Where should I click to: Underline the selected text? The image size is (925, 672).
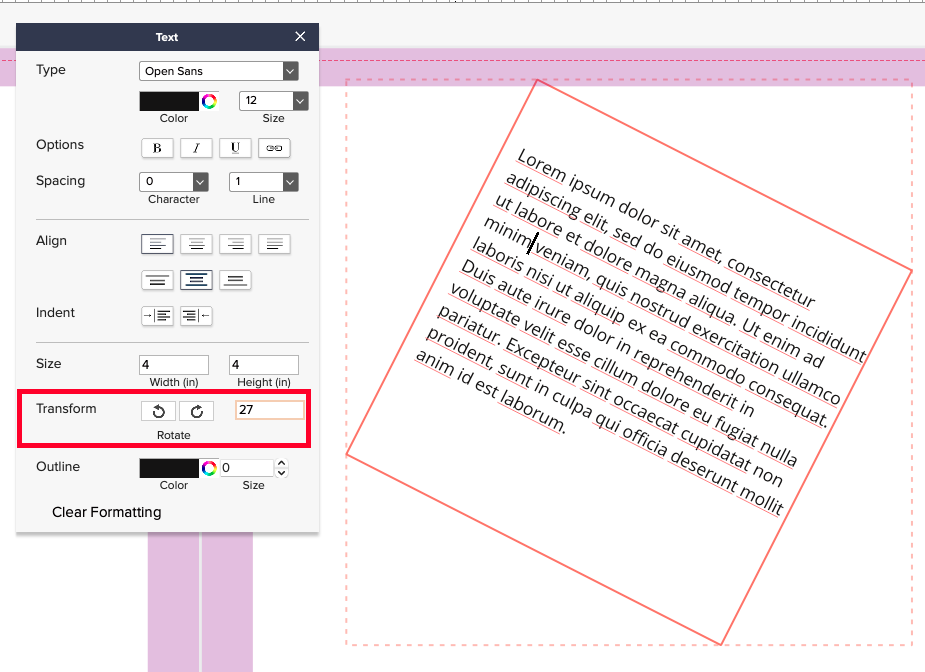click(x=235, y=148)
